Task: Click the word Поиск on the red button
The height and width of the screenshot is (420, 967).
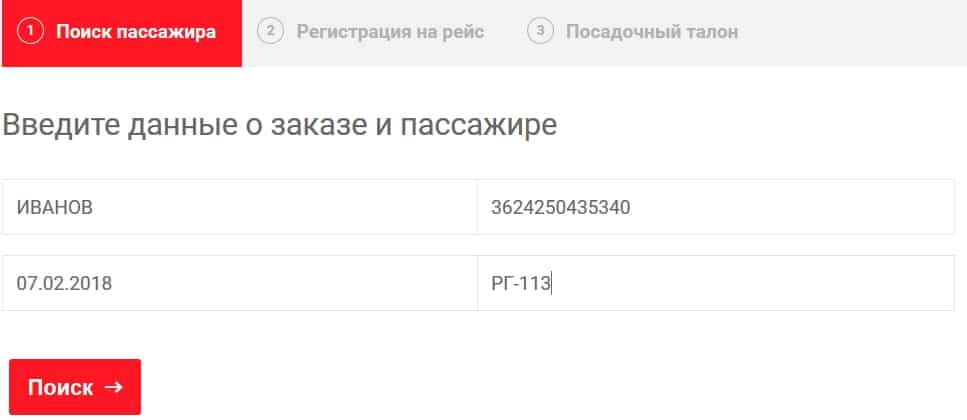Action: [60, 387]
